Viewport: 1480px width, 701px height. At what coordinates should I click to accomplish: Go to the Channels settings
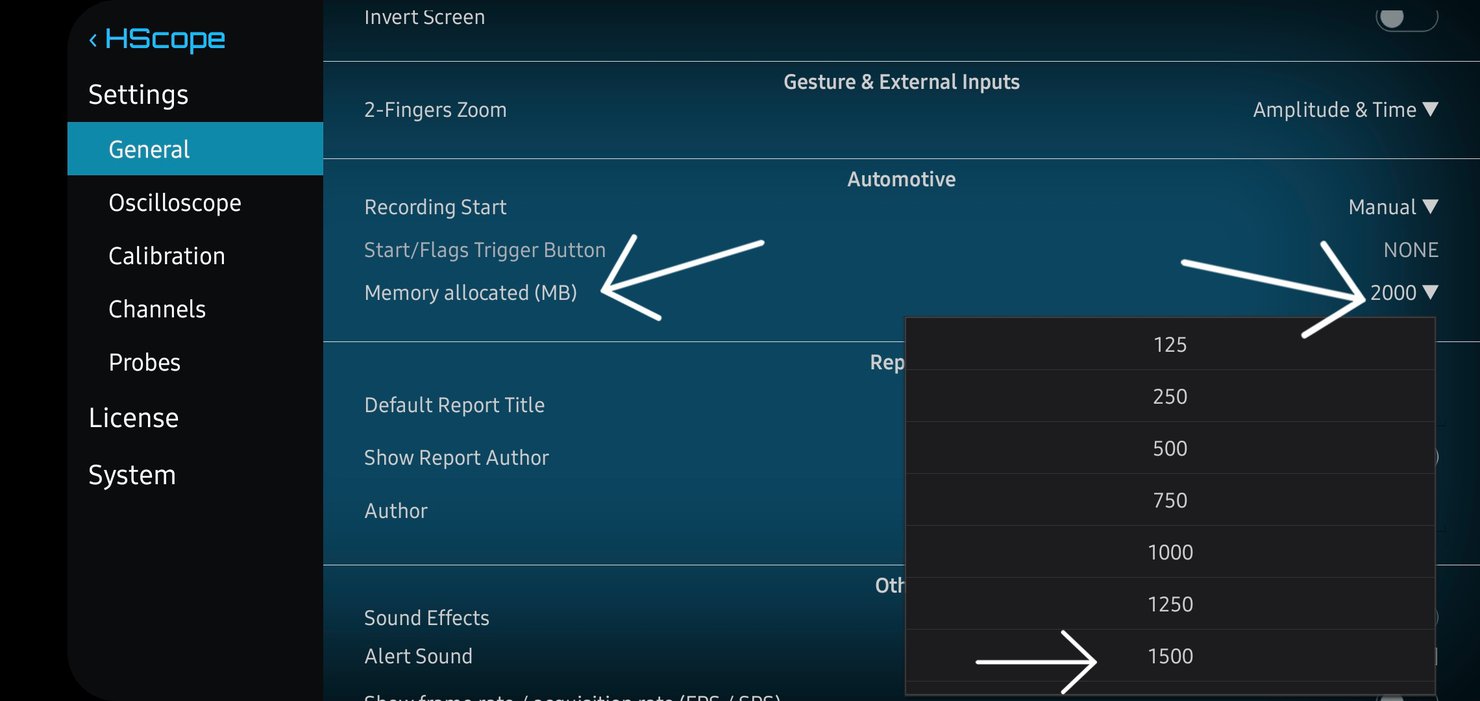(157, 309)
